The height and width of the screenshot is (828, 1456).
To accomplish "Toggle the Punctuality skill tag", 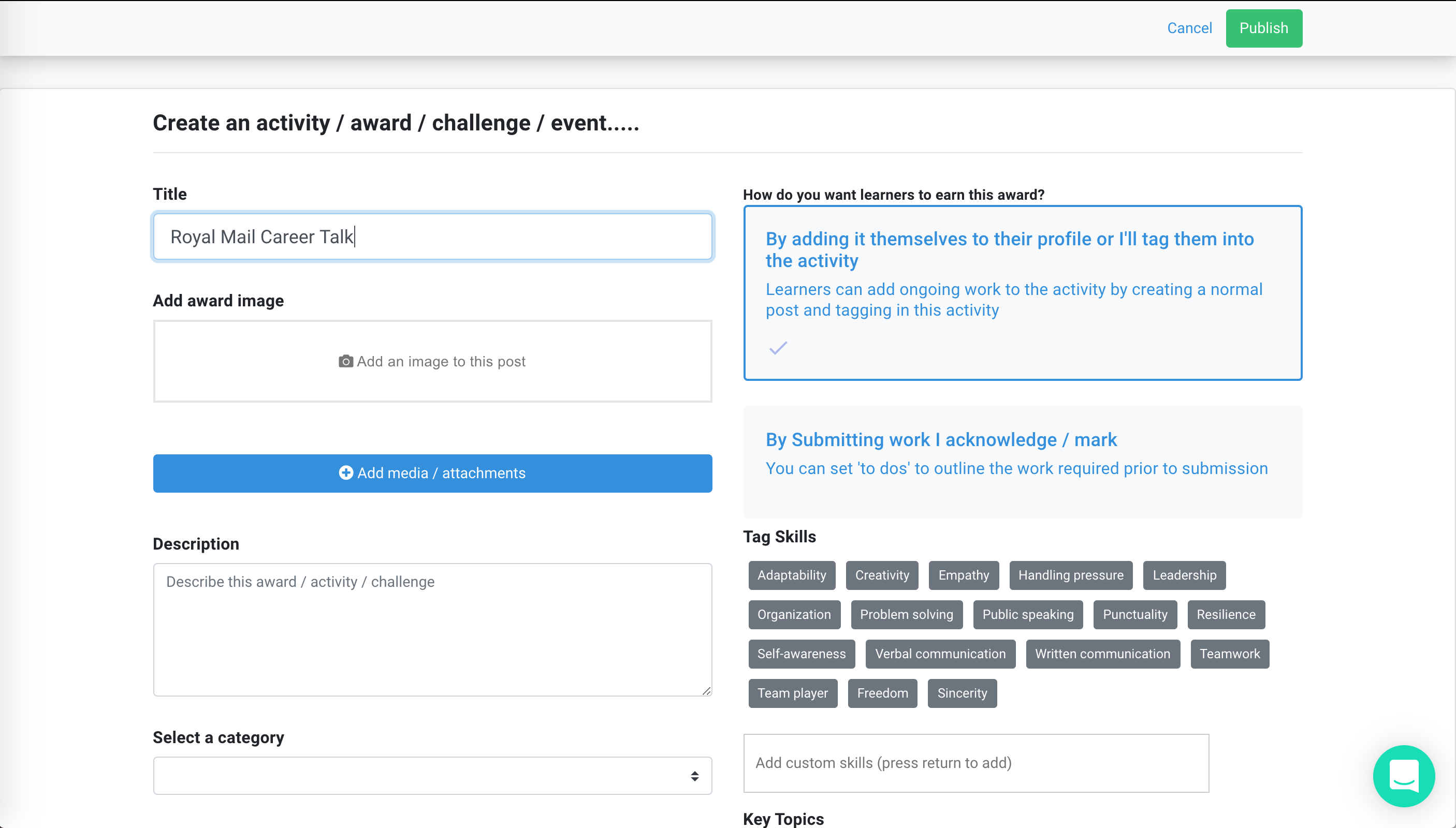I will pyautogui.click(x=1134, y=614).
